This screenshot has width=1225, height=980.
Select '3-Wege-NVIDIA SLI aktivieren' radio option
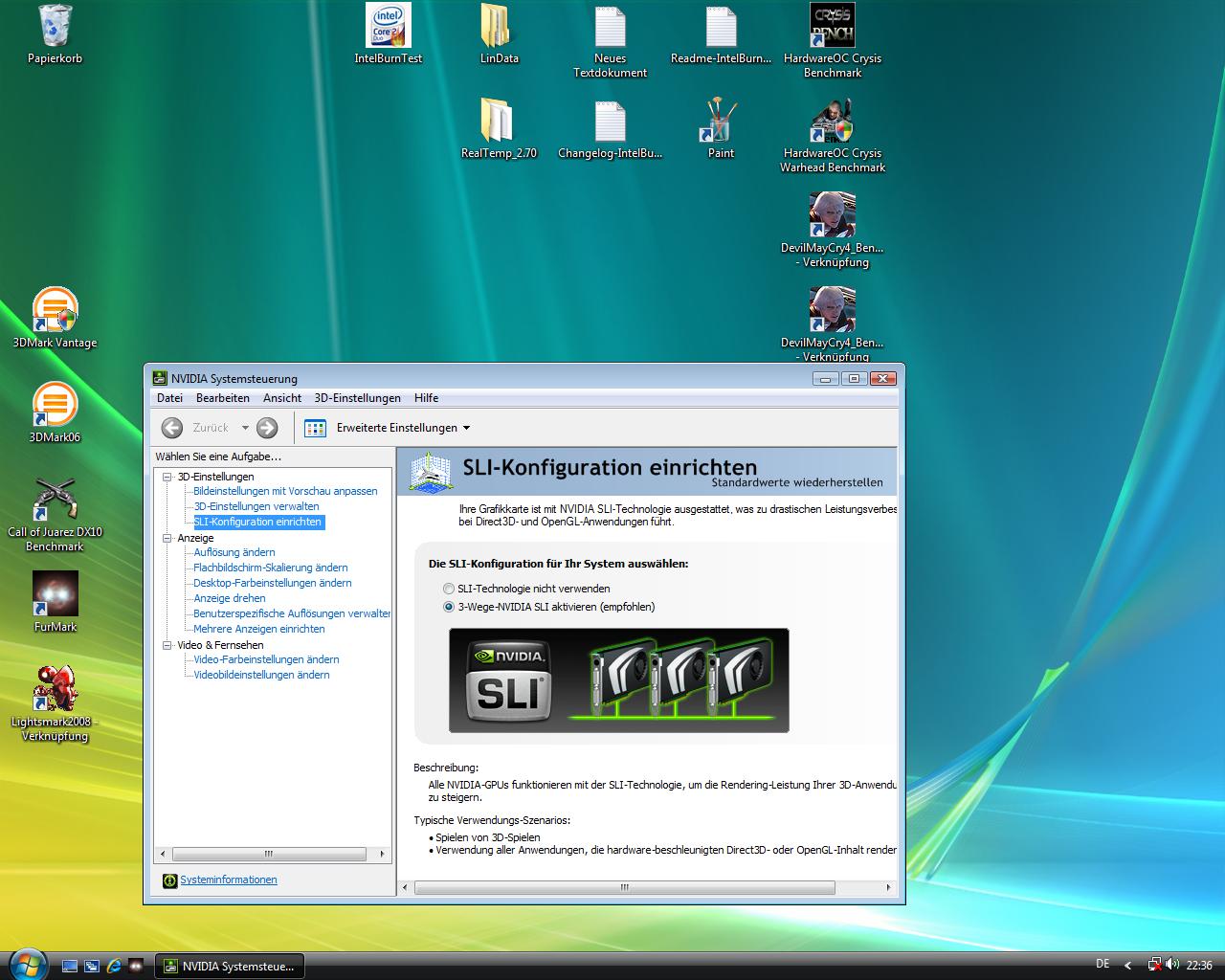coord(449,607)
